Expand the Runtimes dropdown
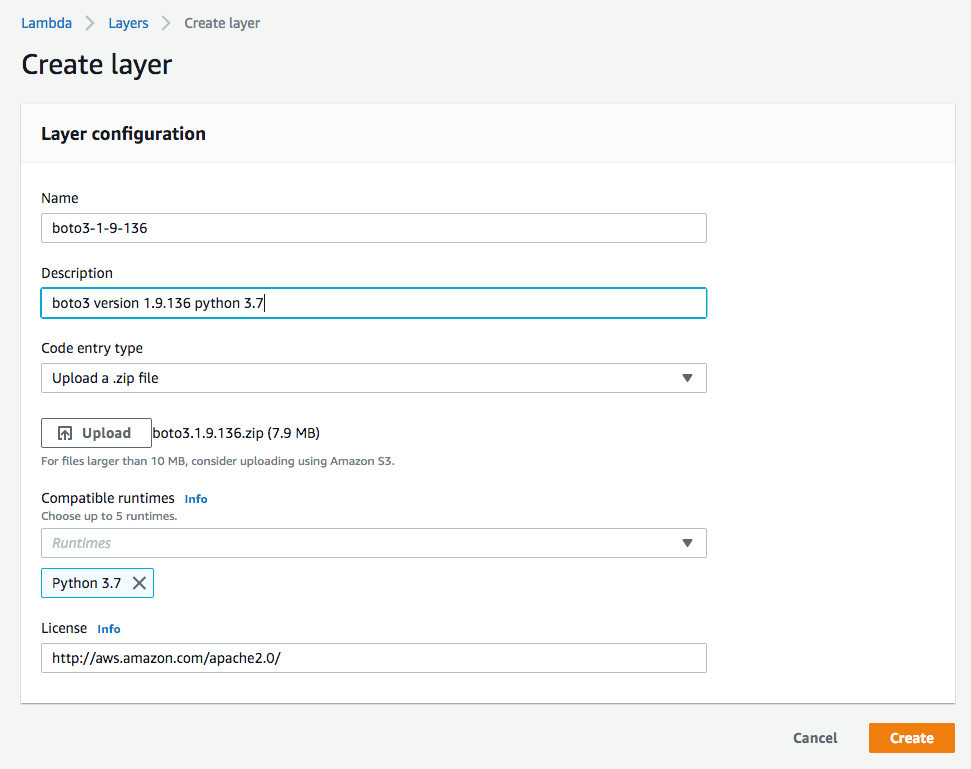The width and height of the screenshot is (971, 769). pyautogui.click(x=373, y=543)
